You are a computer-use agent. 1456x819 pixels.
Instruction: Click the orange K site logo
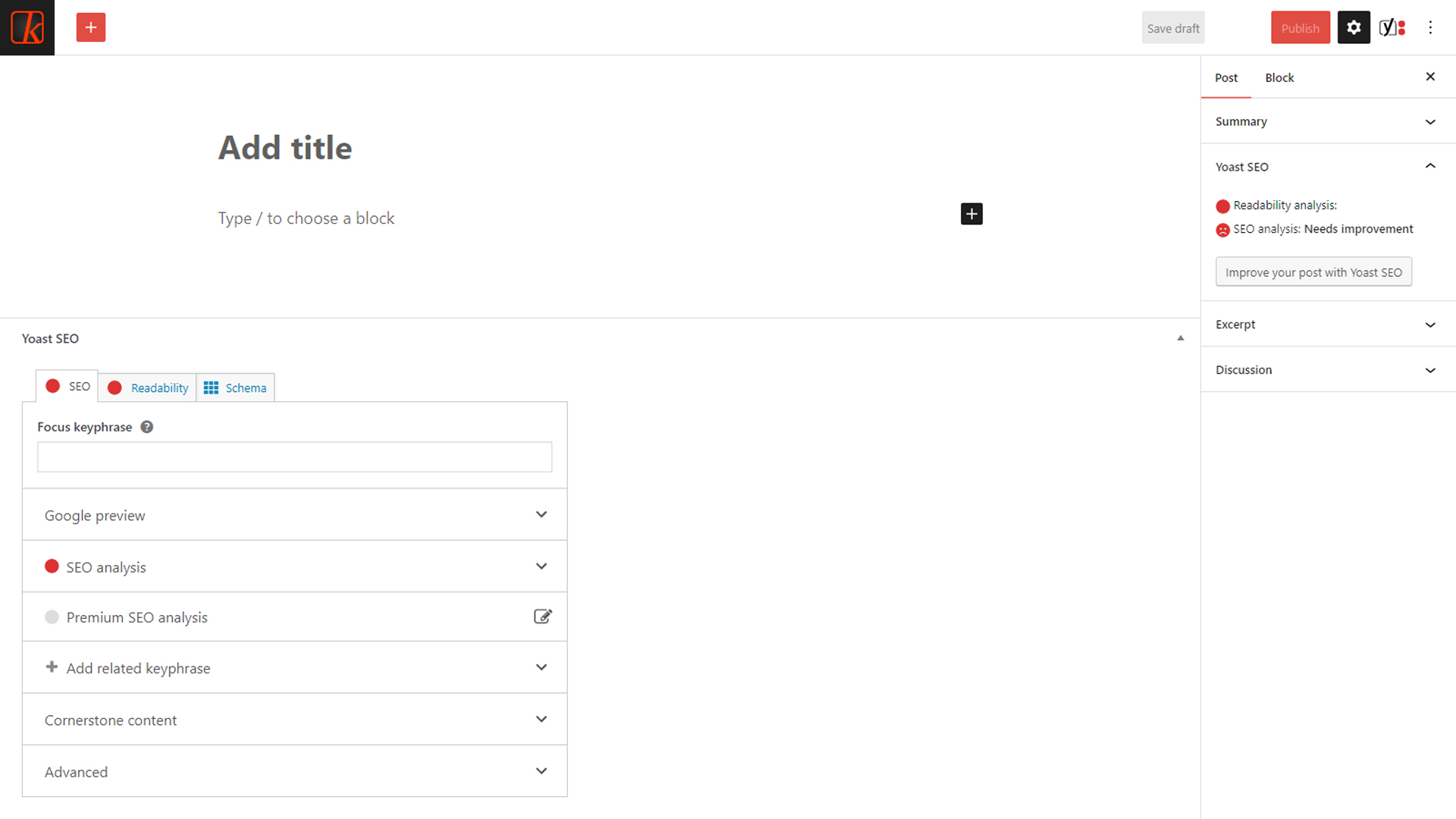(x=27, y=27)
